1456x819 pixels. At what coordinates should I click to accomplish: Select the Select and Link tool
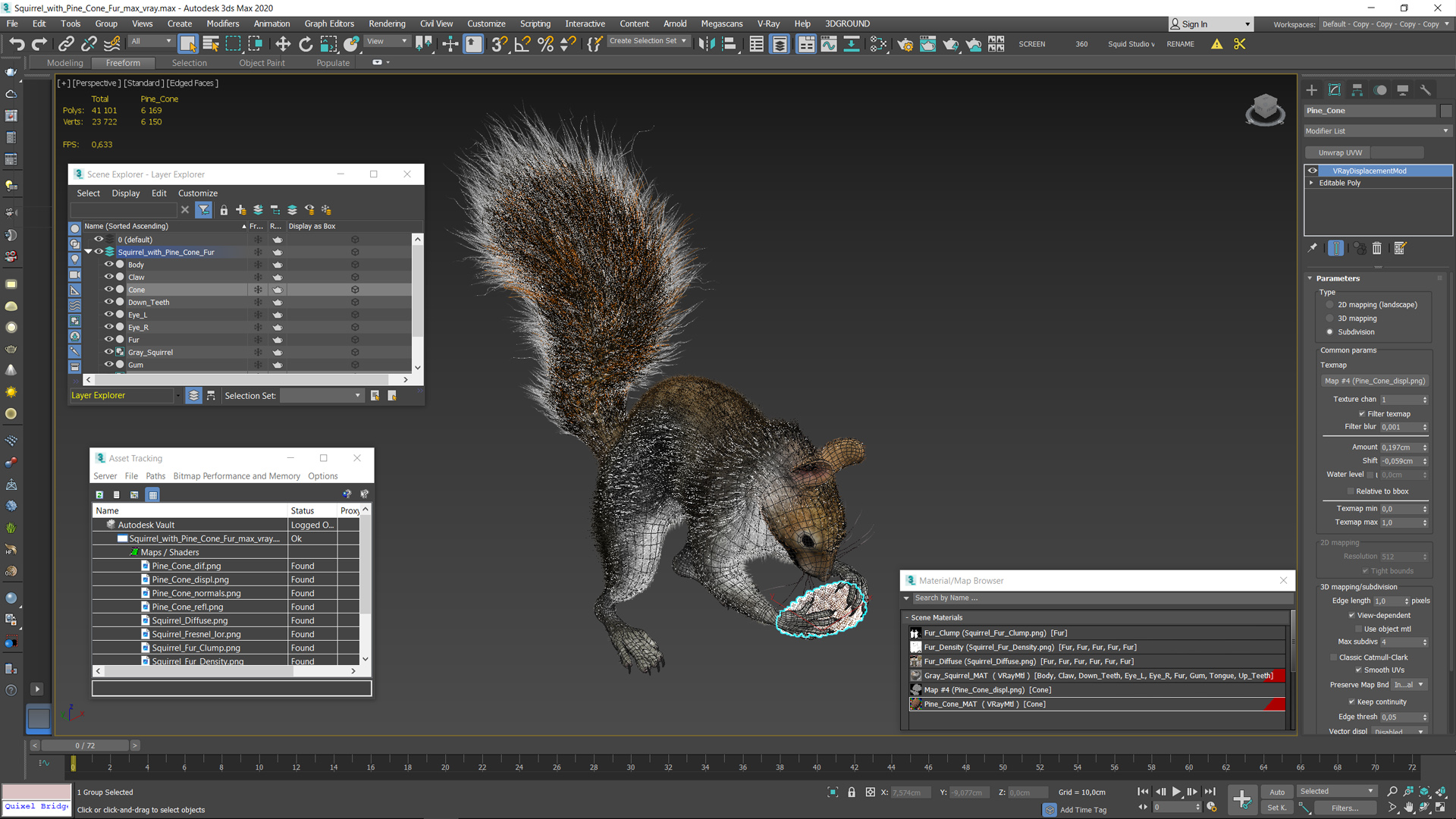[x=66, y=44]
